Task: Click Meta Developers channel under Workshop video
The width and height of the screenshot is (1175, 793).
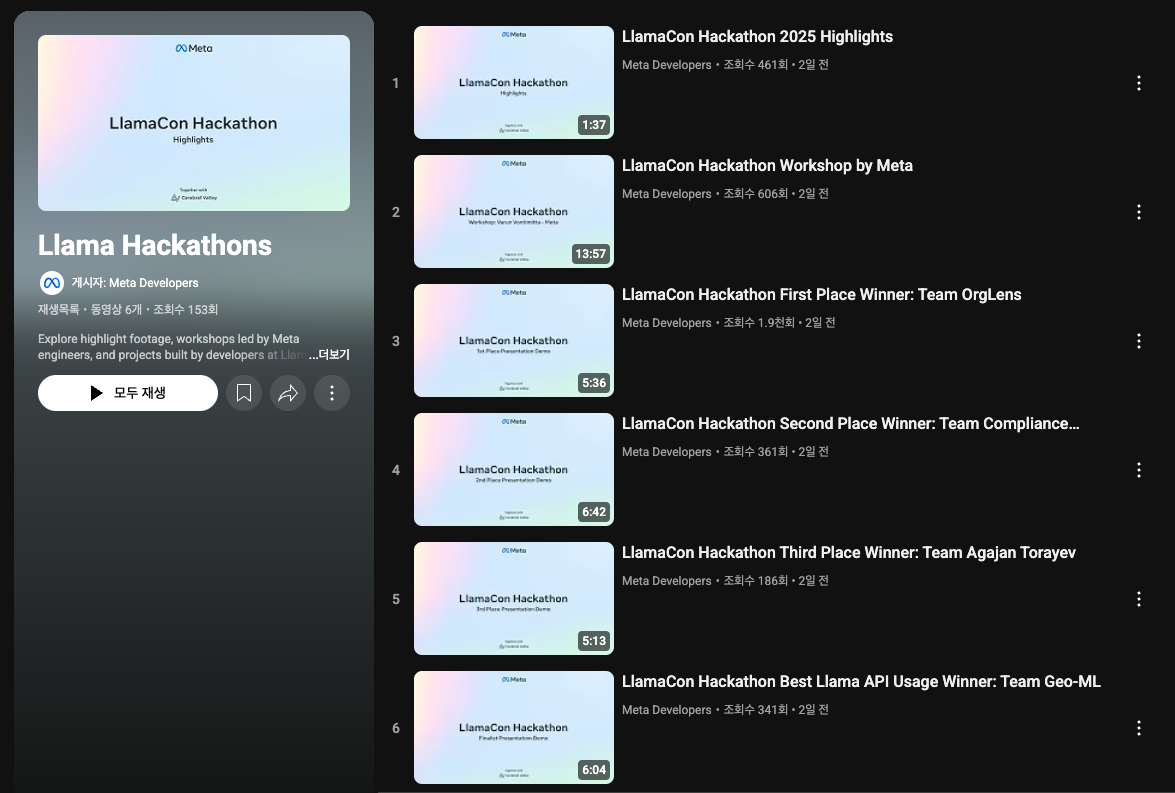Action: point(666,194)
